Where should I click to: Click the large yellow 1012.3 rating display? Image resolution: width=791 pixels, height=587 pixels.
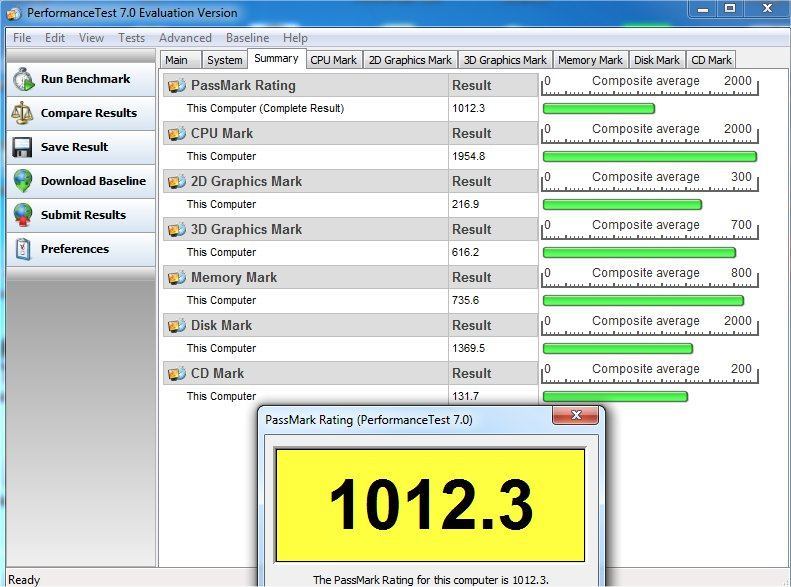click(430, 505)
